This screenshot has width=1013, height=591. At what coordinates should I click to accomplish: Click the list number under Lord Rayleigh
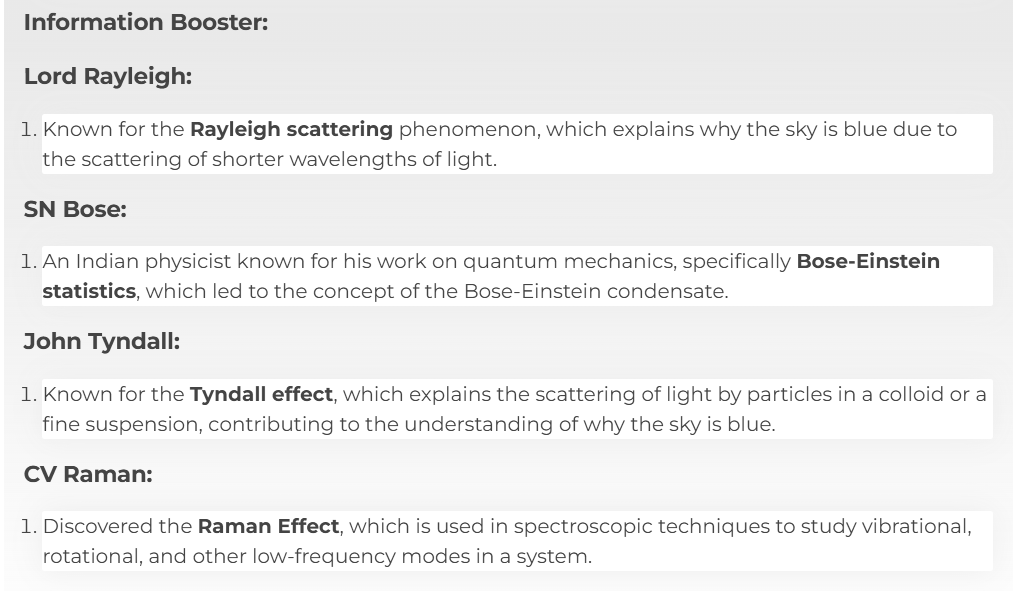pos(31,129)
